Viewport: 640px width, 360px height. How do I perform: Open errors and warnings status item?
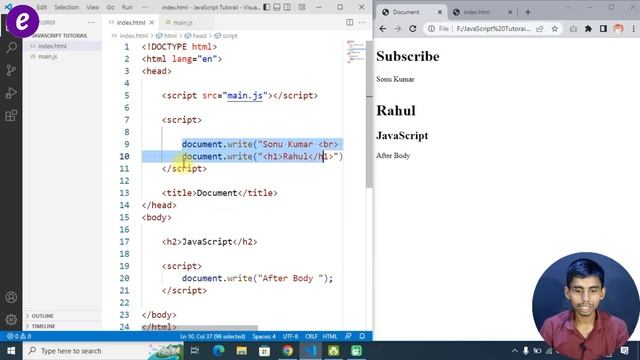[19, 336]
